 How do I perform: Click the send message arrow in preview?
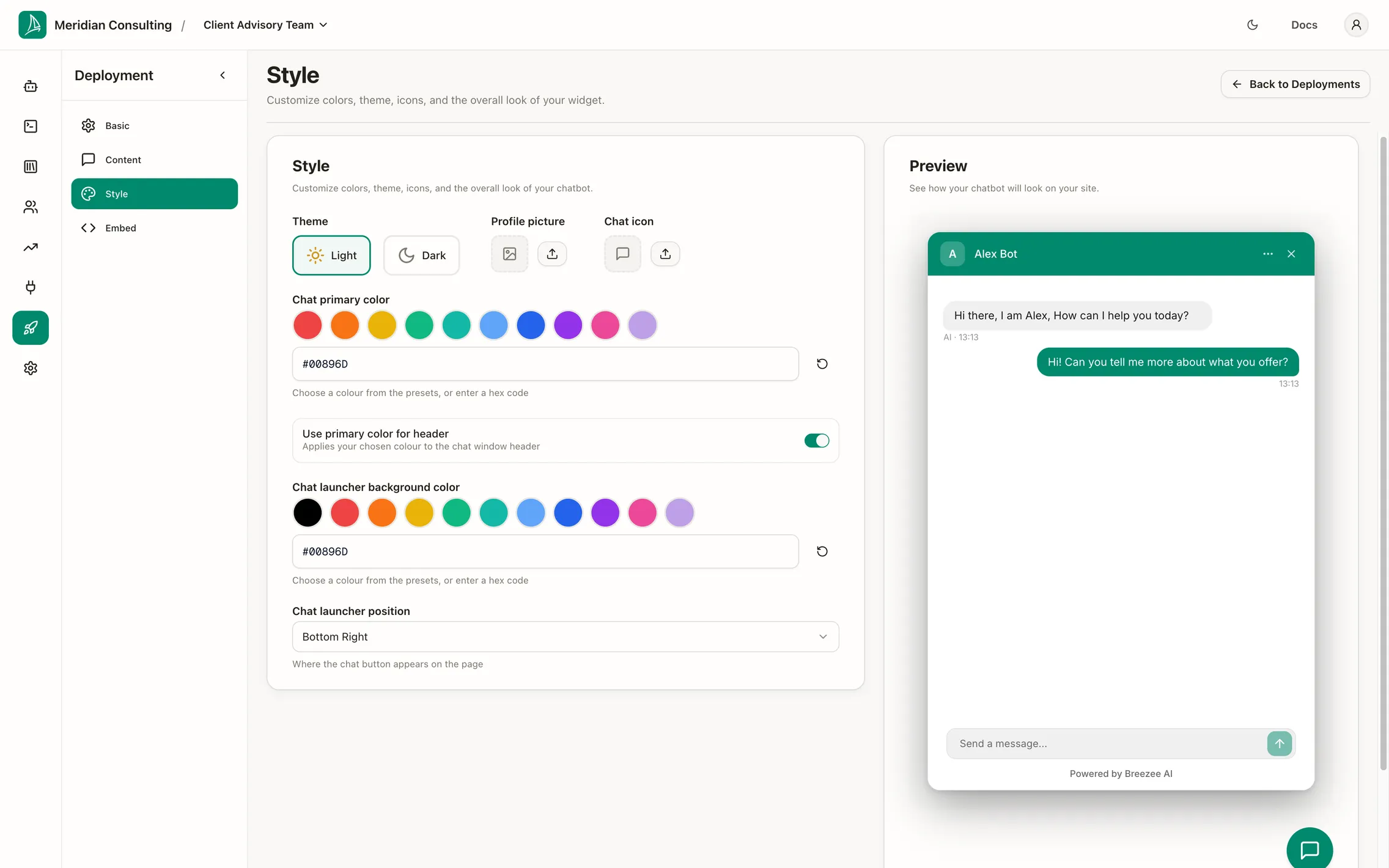tap(1280, 743)
